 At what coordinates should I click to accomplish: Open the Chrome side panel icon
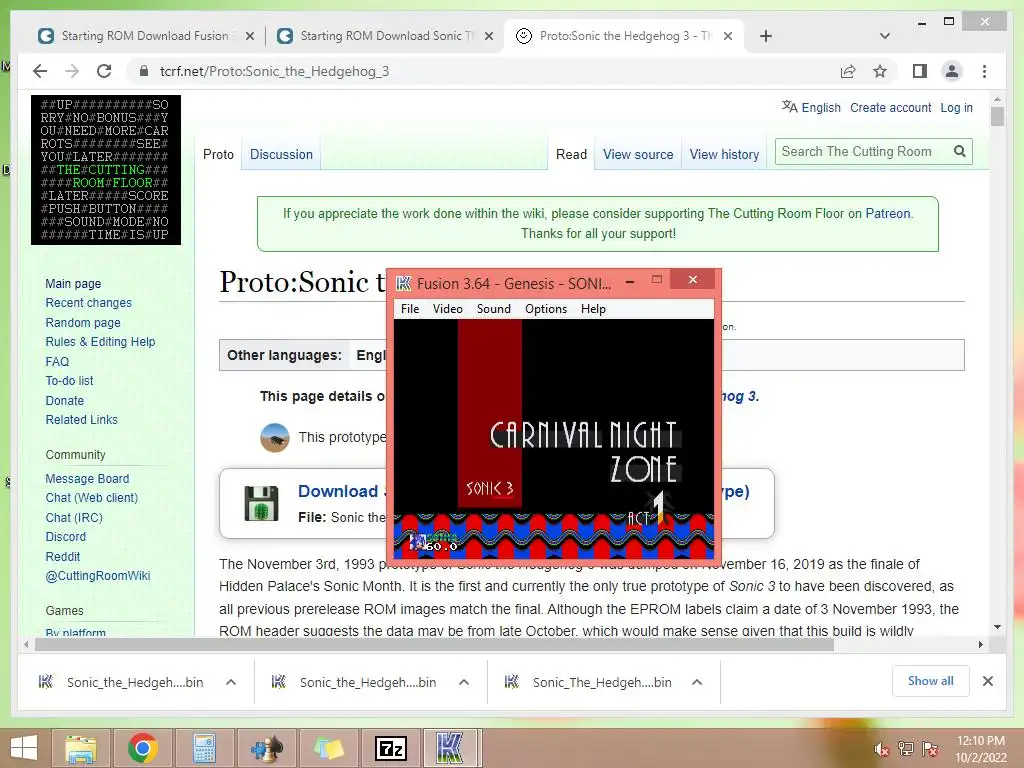coord(920,71)
